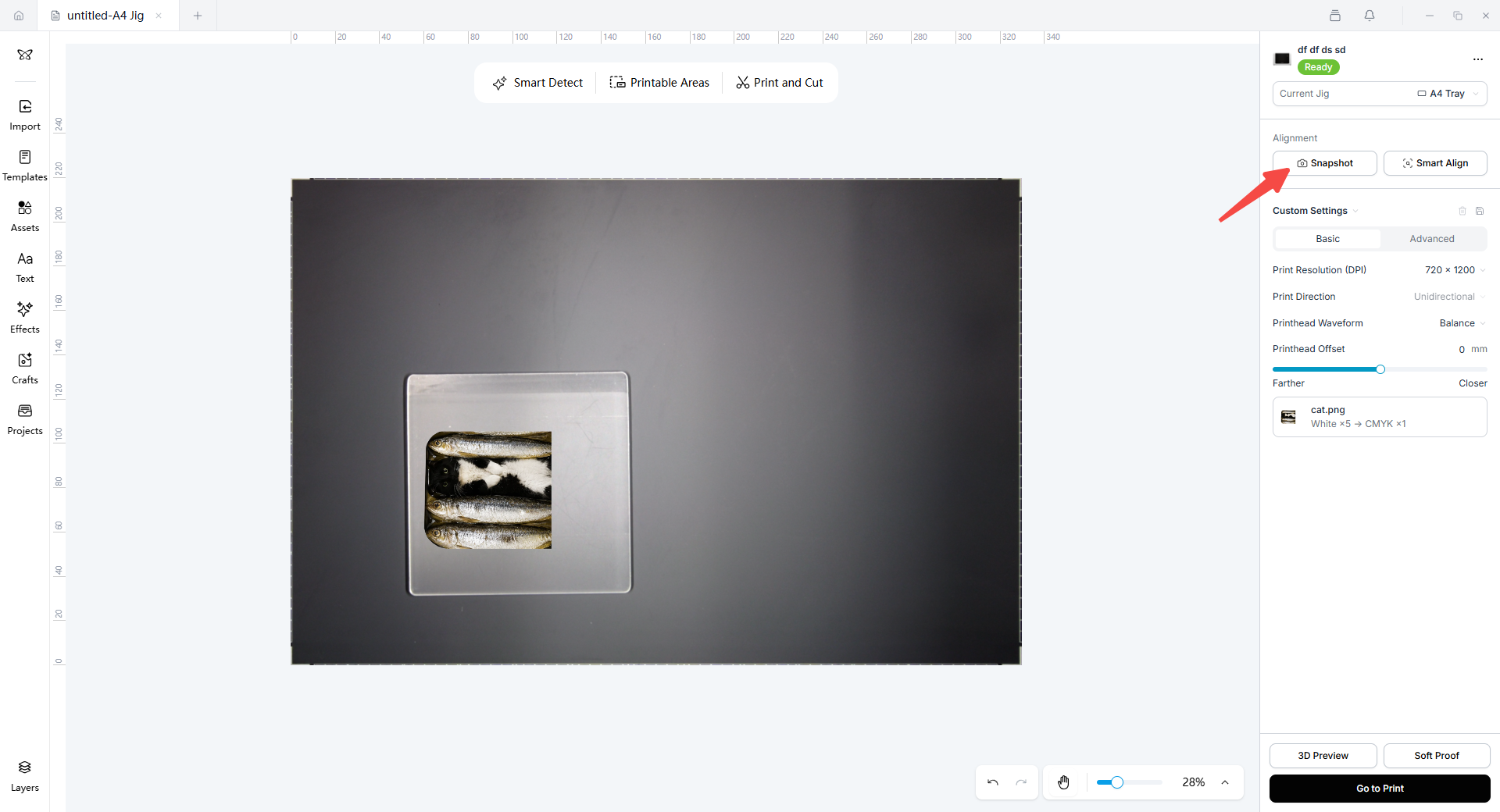Click the Printable Areas button
The height and width of the screenshot is (812, 1500).
click(x=659, y=83)
